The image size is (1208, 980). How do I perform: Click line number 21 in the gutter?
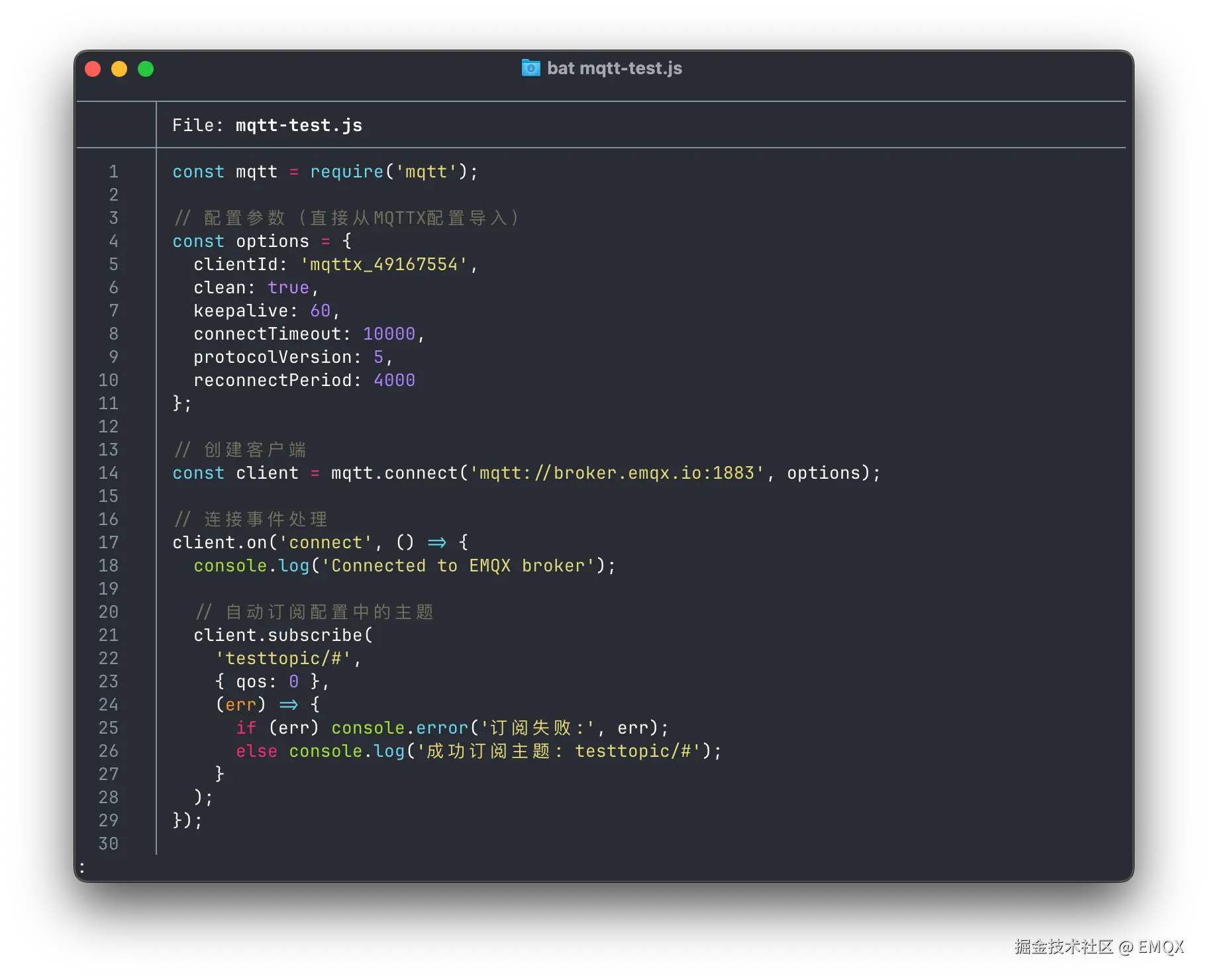pos(109,635)
